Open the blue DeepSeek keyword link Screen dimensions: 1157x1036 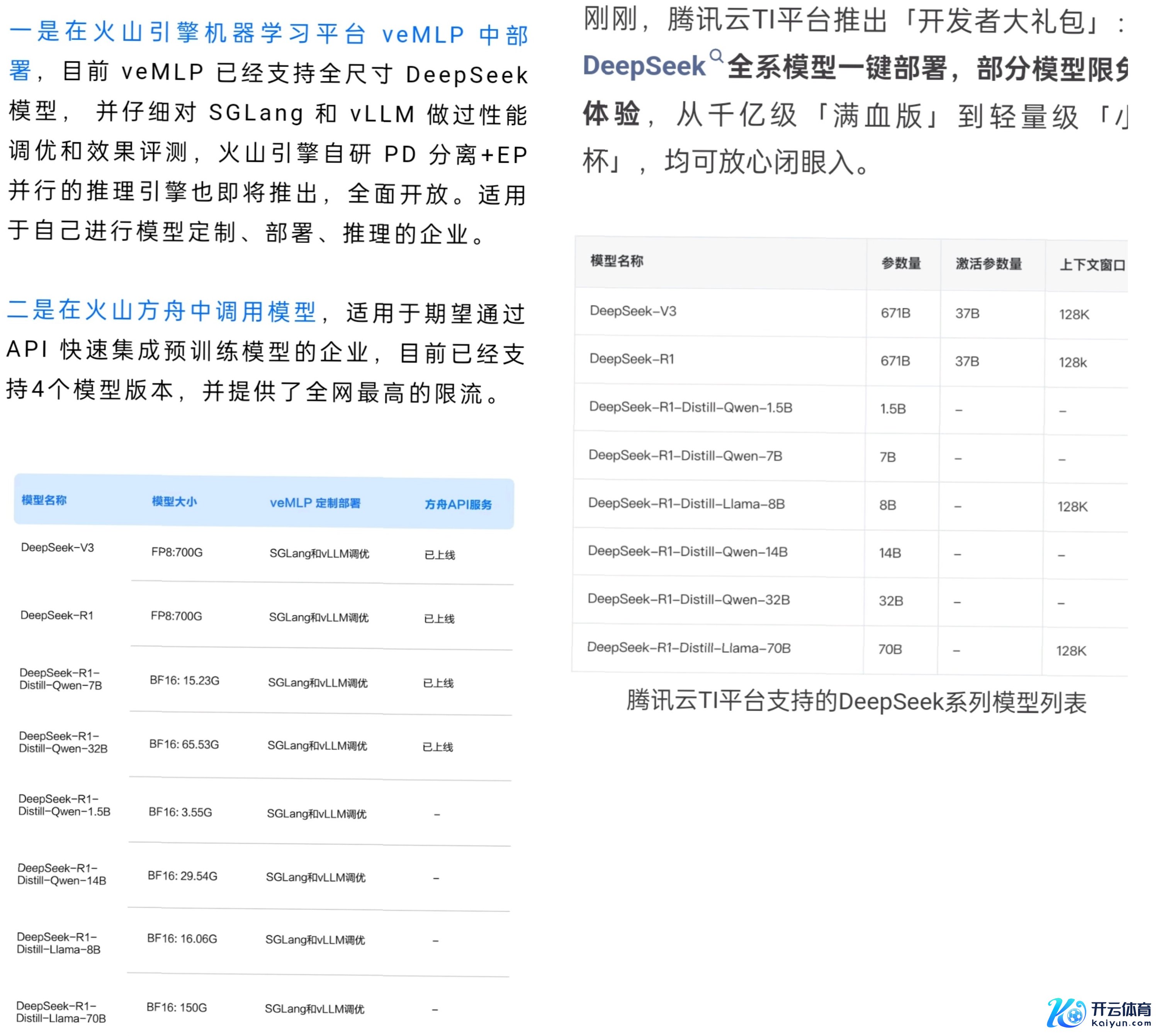coord(644,66)
